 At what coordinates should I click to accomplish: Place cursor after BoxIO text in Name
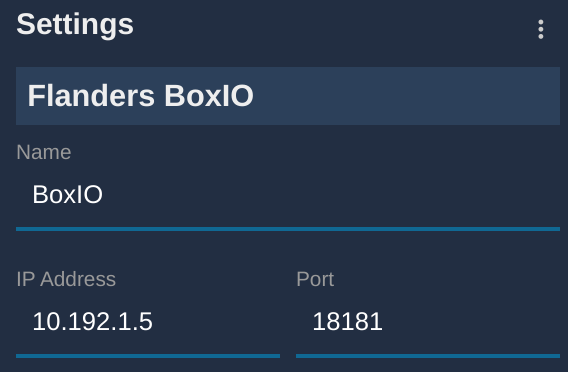(104, 195)
